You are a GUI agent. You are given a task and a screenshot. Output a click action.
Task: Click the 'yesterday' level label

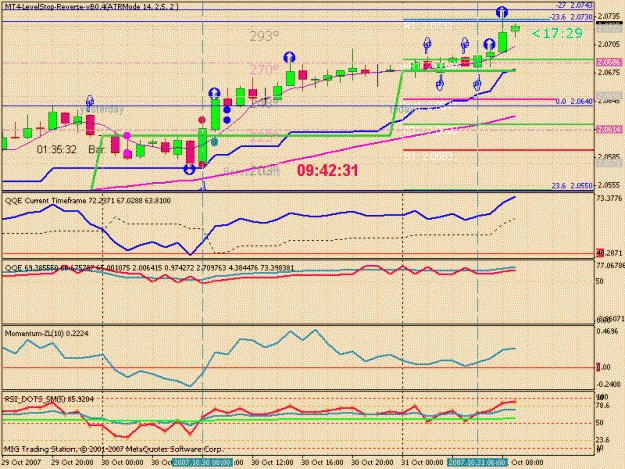tap(102, 110)
